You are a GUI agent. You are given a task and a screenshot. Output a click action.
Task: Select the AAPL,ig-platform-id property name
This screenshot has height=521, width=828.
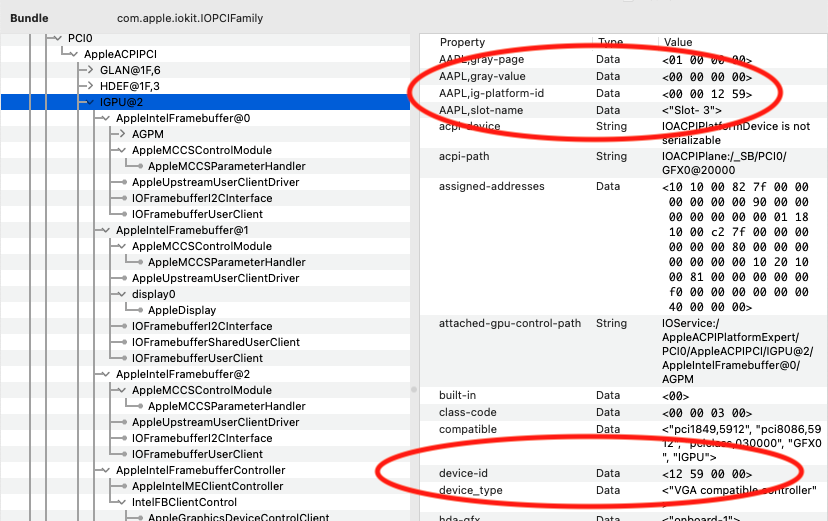pyautogui.click(x=491, y=93)
